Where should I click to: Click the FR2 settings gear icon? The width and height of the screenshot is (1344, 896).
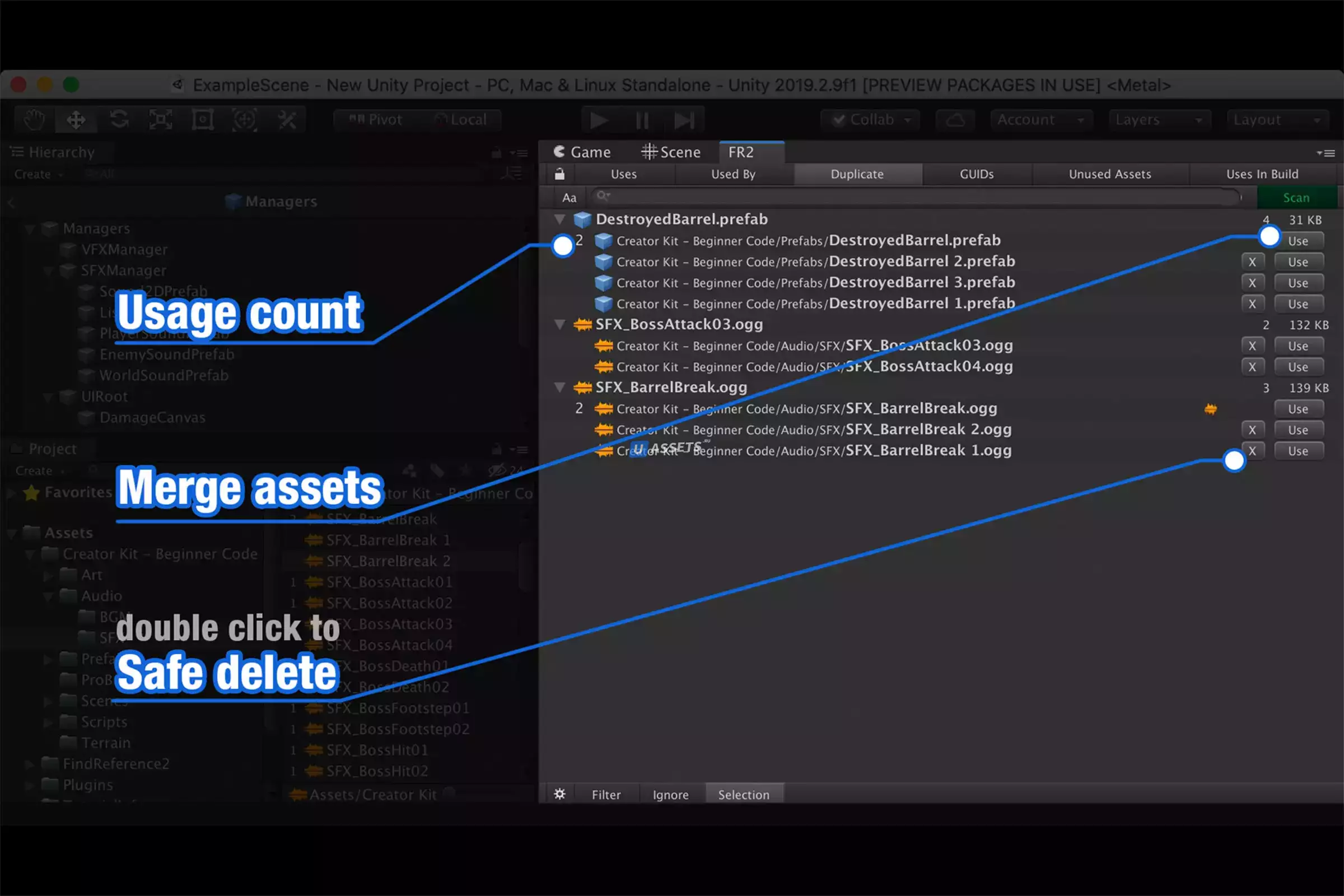(x=559, y=794)
